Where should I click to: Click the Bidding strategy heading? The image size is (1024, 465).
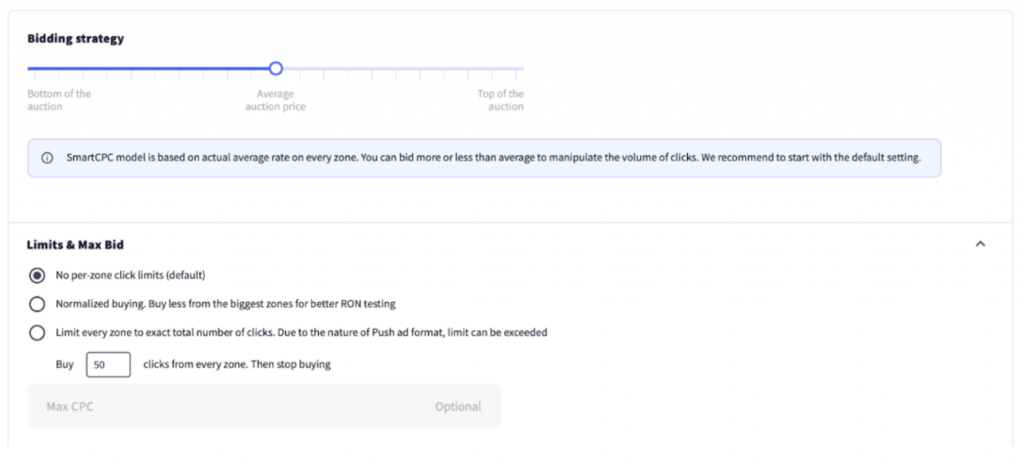pyautogui.click(x=75, y=39)
